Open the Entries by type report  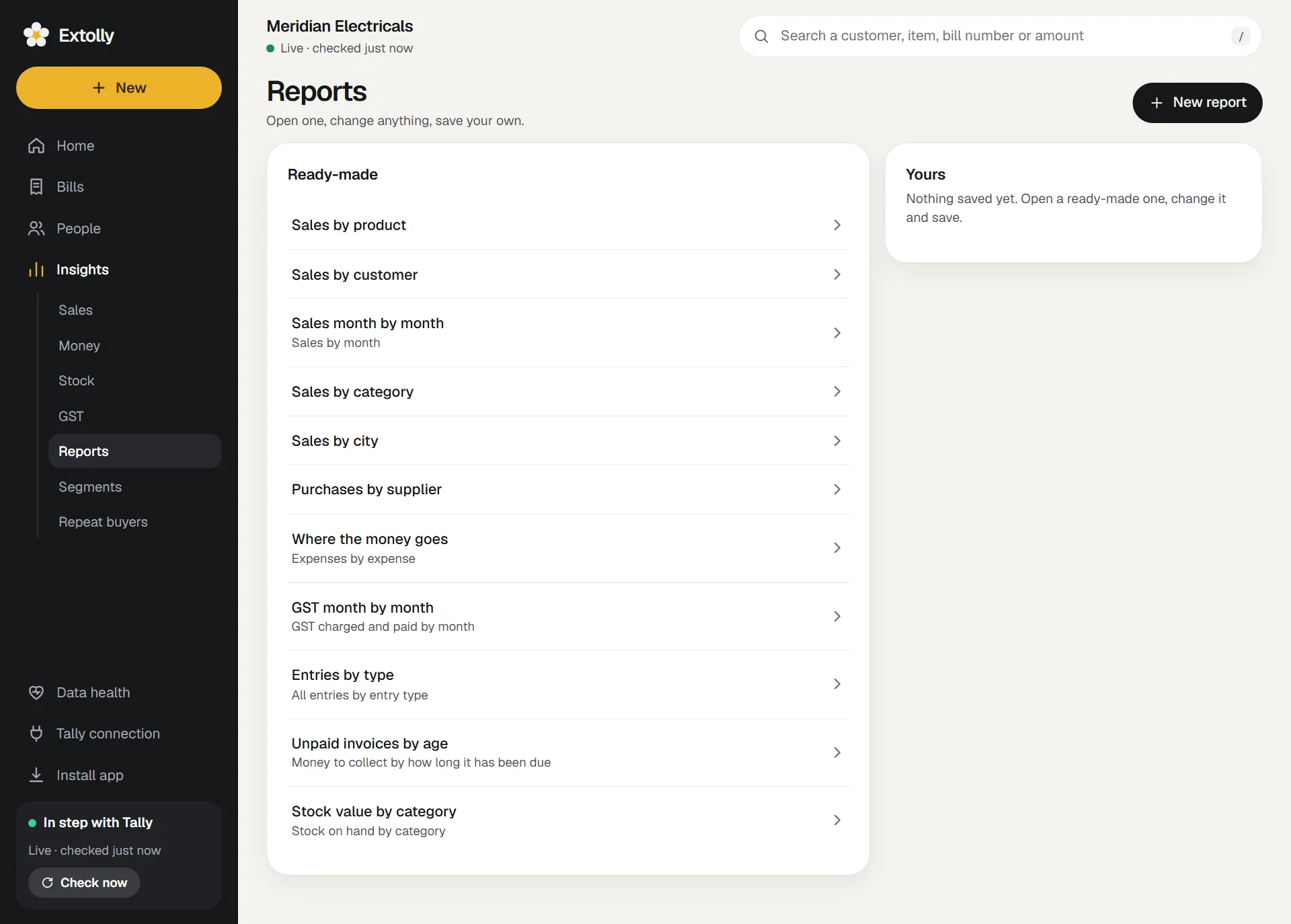(568, 684)
